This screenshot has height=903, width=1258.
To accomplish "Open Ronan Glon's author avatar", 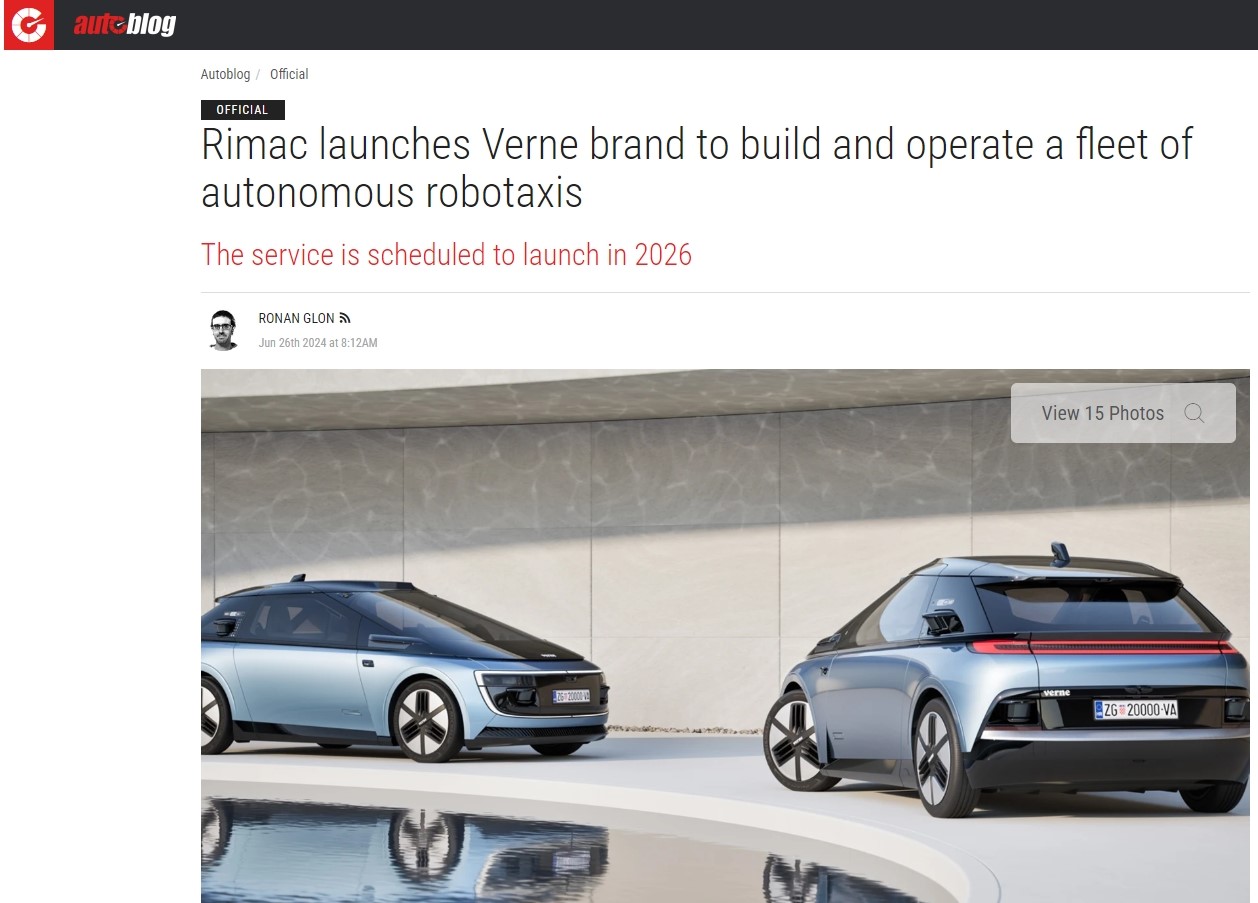I will [x=224, y=330].
